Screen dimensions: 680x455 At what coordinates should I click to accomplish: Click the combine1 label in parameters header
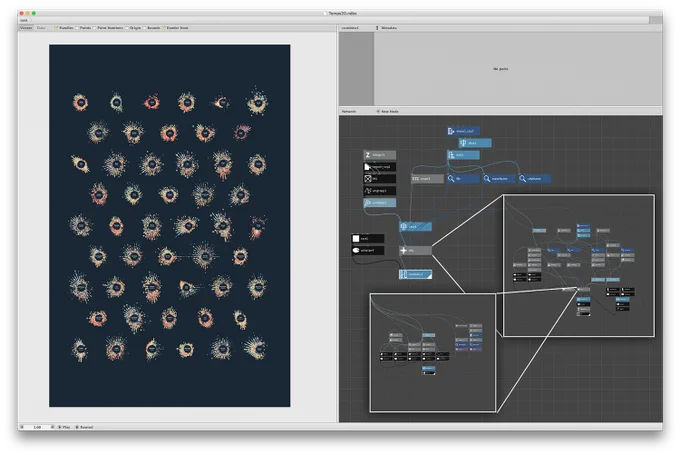tap(350, 28)
